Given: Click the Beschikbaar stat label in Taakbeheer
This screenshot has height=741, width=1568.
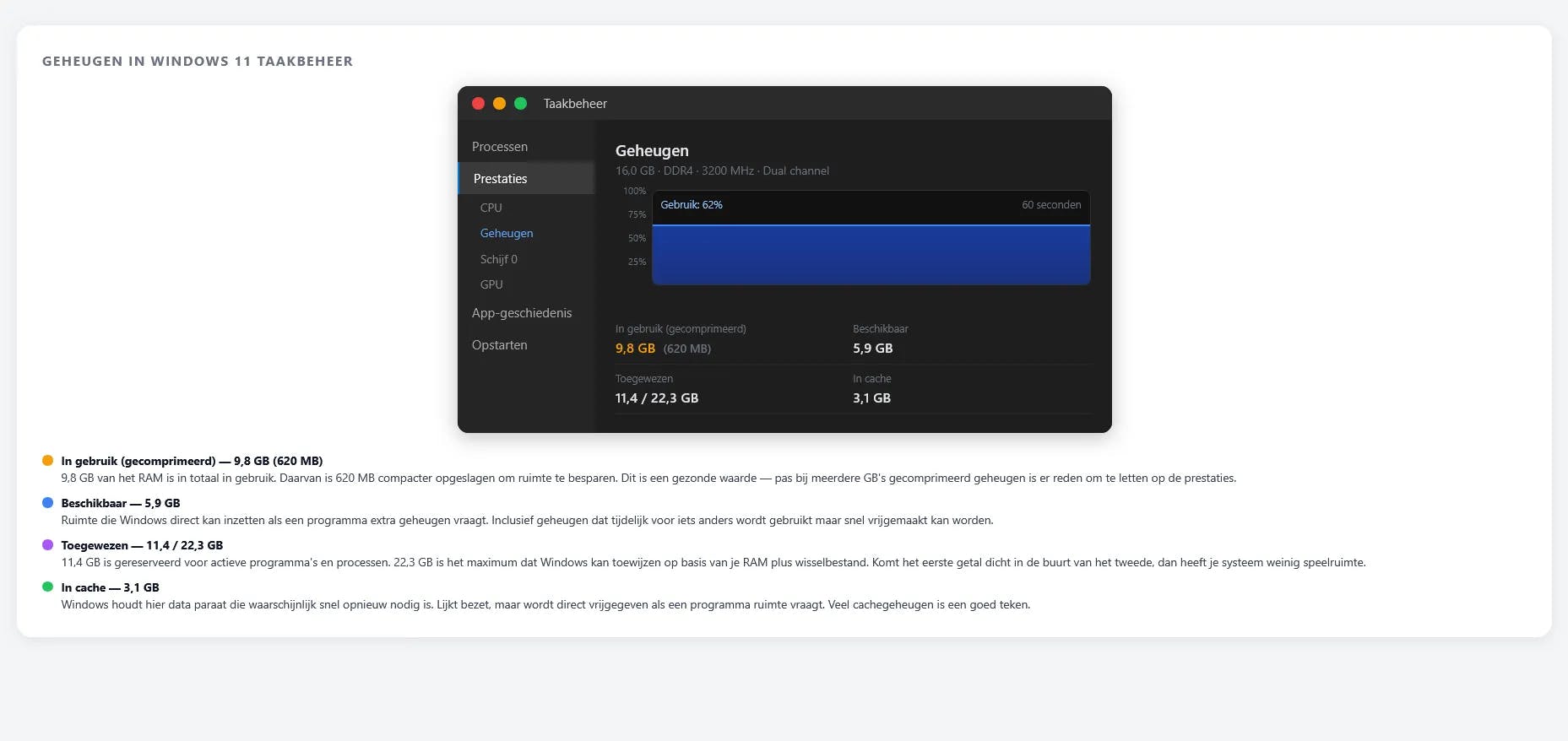Looking at the screenshot, I should 881,329.
